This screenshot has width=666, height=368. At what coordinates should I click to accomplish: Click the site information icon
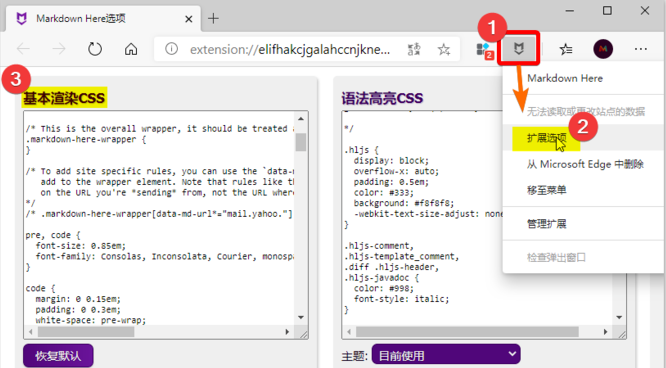point(171,49)
